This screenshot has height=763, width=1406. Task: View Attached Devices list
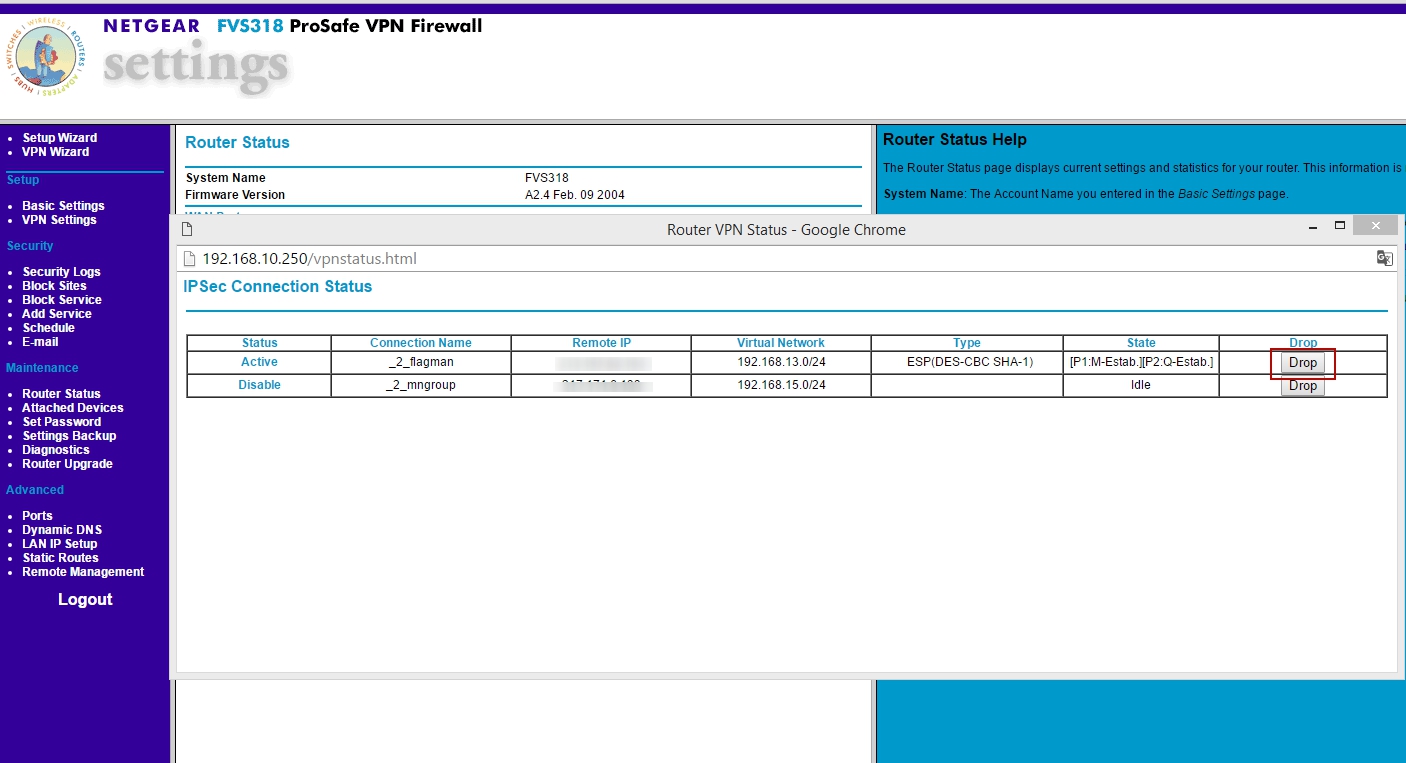[73, 408]
